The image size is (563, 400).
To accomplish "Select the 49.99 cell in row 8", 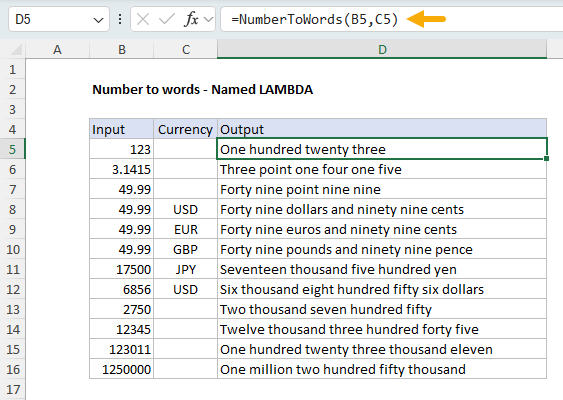I will point(122,209).
